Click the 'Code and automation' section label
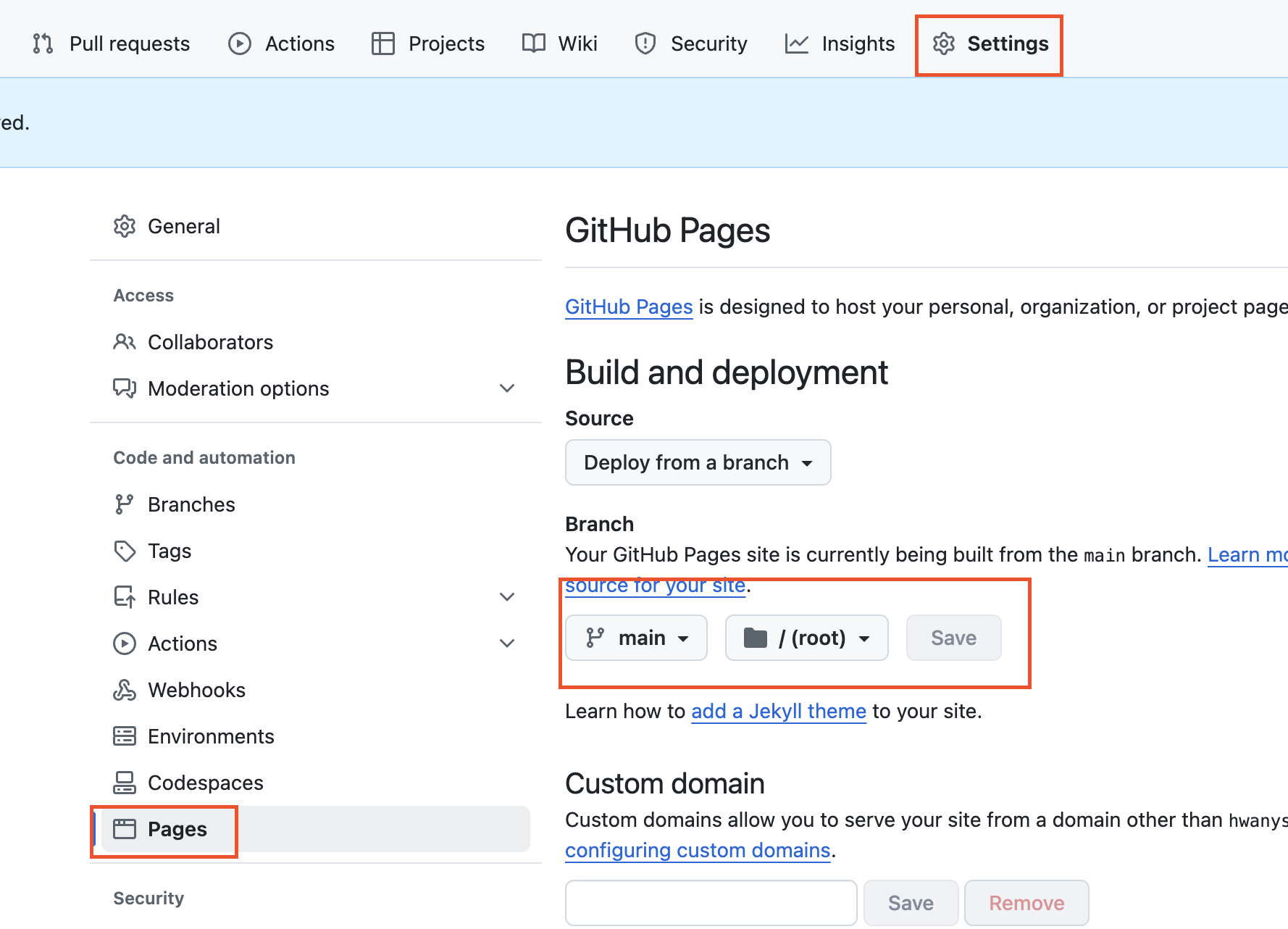The image size is (1288, 929). coord(204,458)
